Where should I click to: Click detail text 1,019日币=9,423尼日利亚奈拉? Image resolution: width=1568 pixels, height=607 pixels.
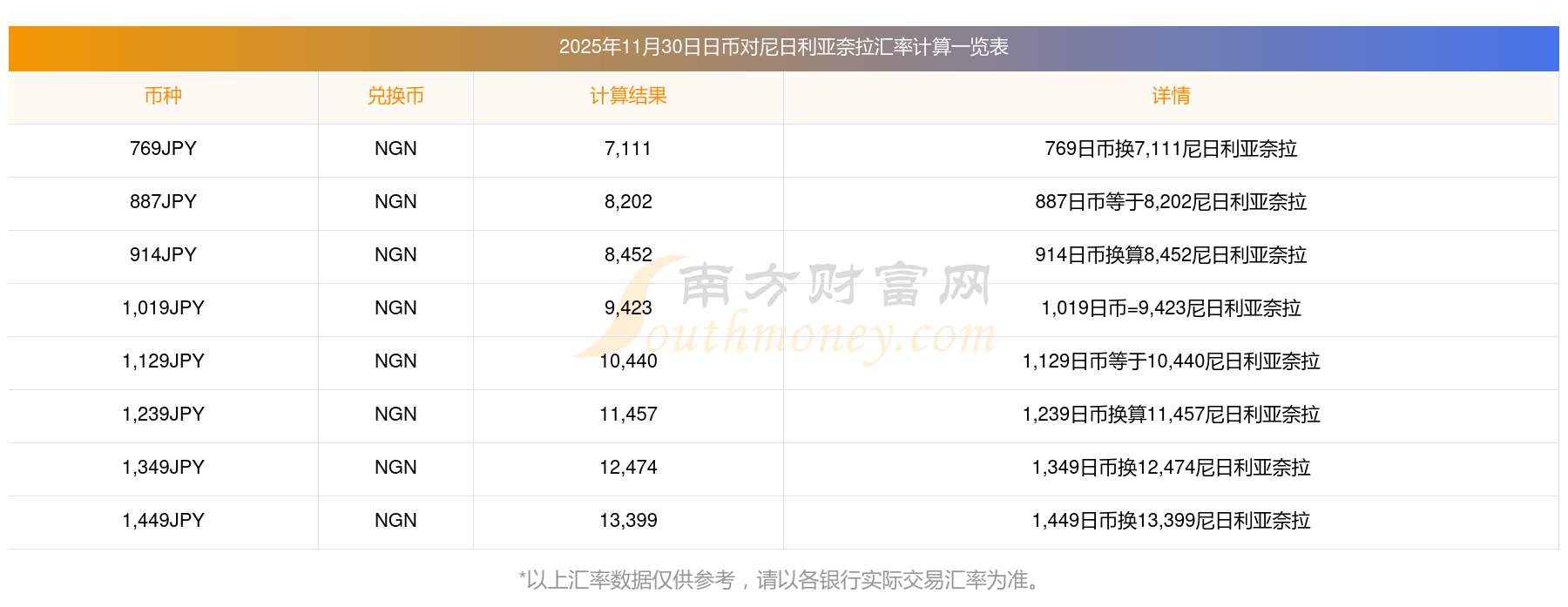(x=1171, y=308)
